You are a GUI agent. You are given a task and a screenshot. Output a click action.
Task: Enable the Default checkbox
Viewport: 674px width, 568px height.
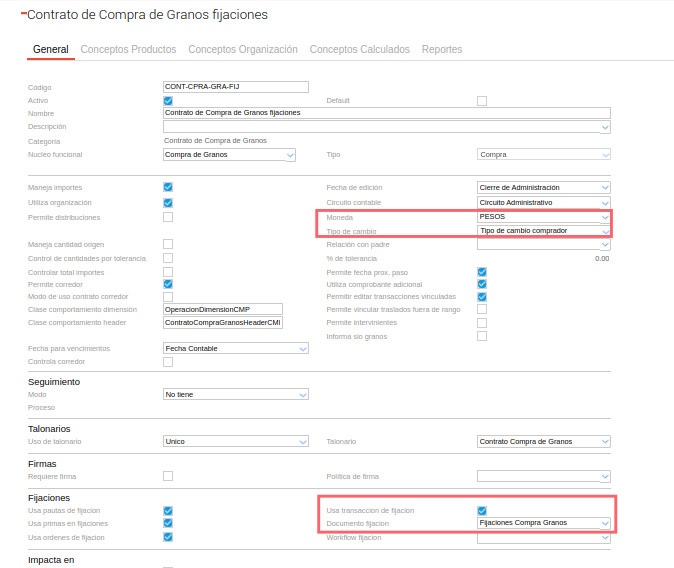(482, 101)
